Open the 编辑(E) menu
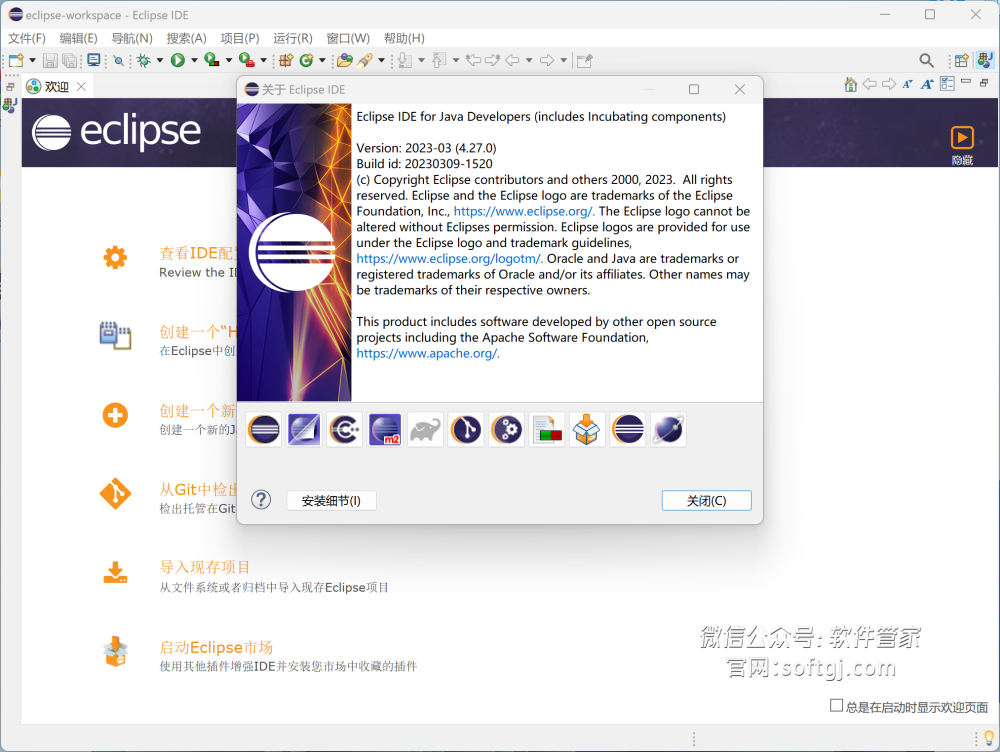Viewport: 1000px width, 752px height. (78, 38)
